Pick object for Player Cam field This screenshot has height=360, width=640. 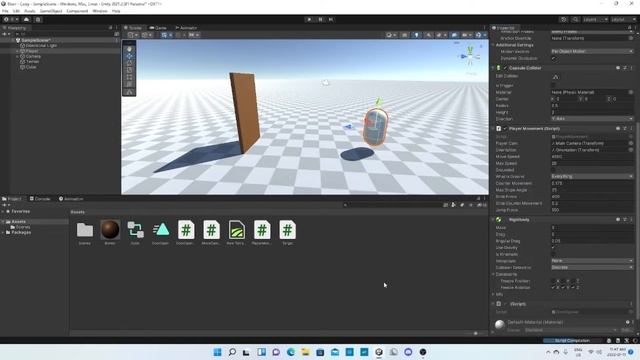click(x=631, y=143)
